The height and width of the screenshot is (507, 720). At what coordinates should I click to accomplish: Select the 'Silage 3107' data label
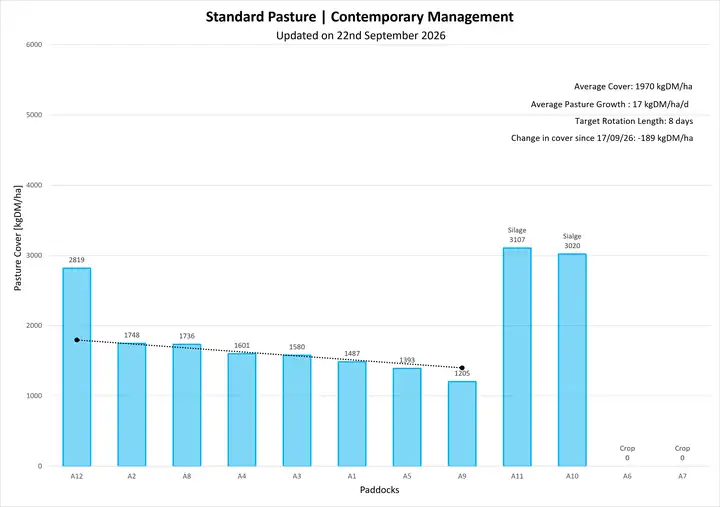tap(517, 235)
